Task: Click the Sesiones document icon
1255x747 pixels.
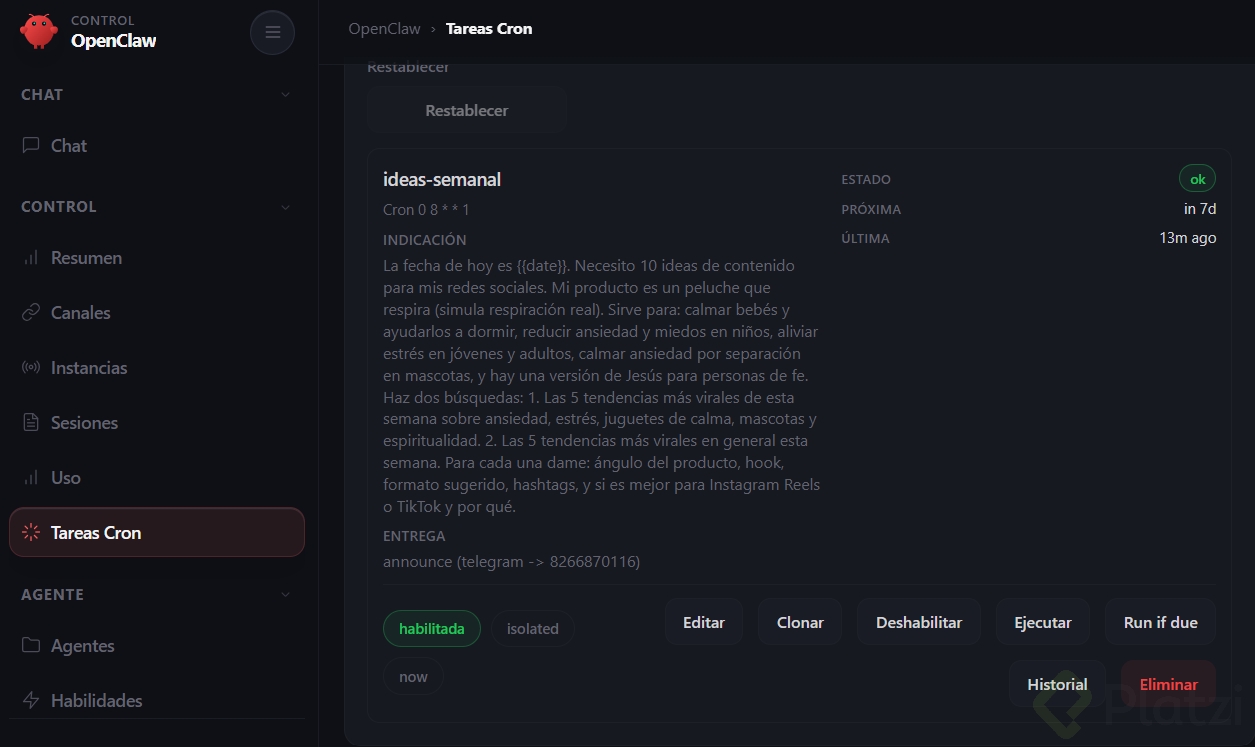Action: coord(31,423)
